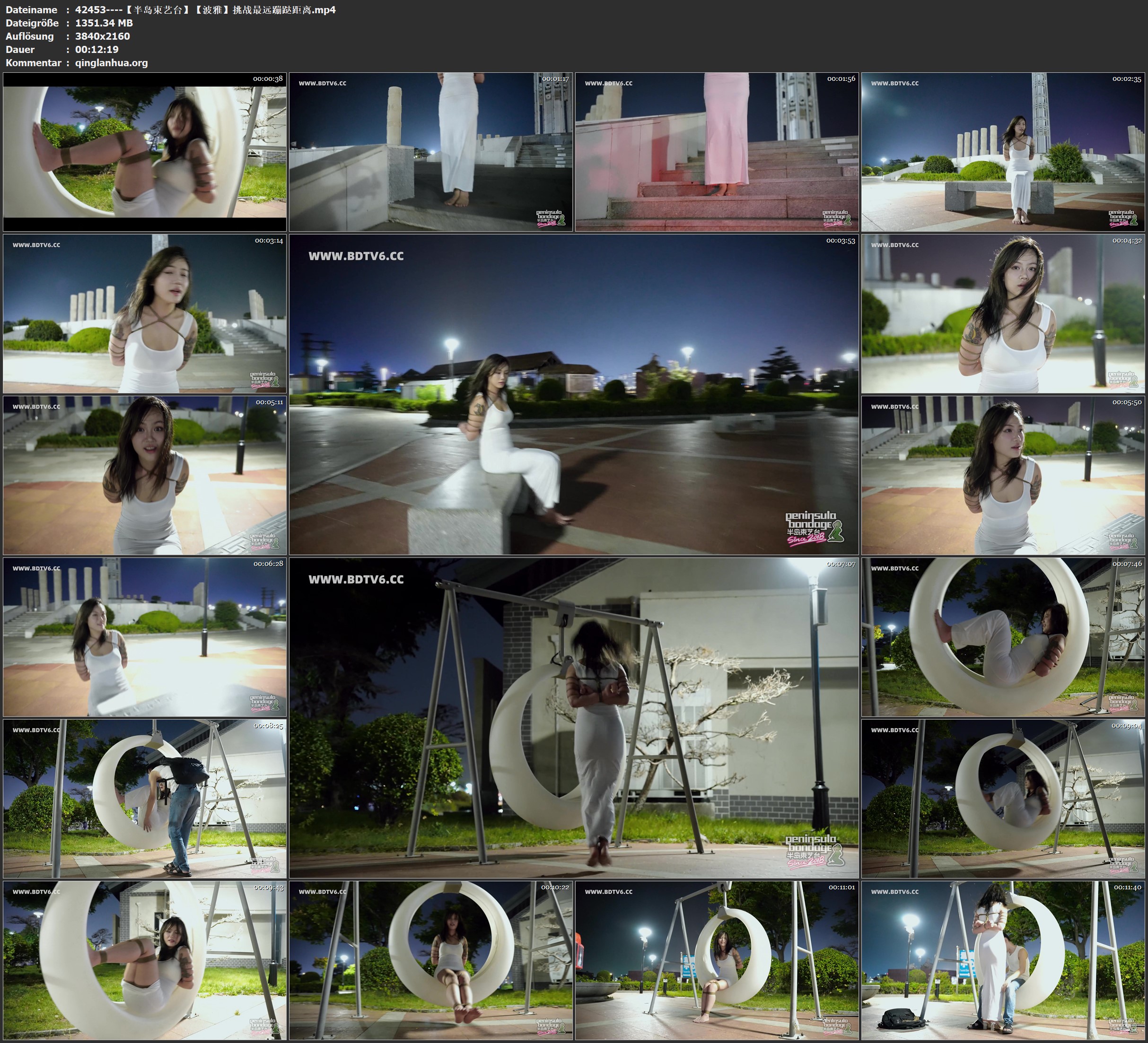Open the frame labeled 00:03:14

tap(145, 313)
